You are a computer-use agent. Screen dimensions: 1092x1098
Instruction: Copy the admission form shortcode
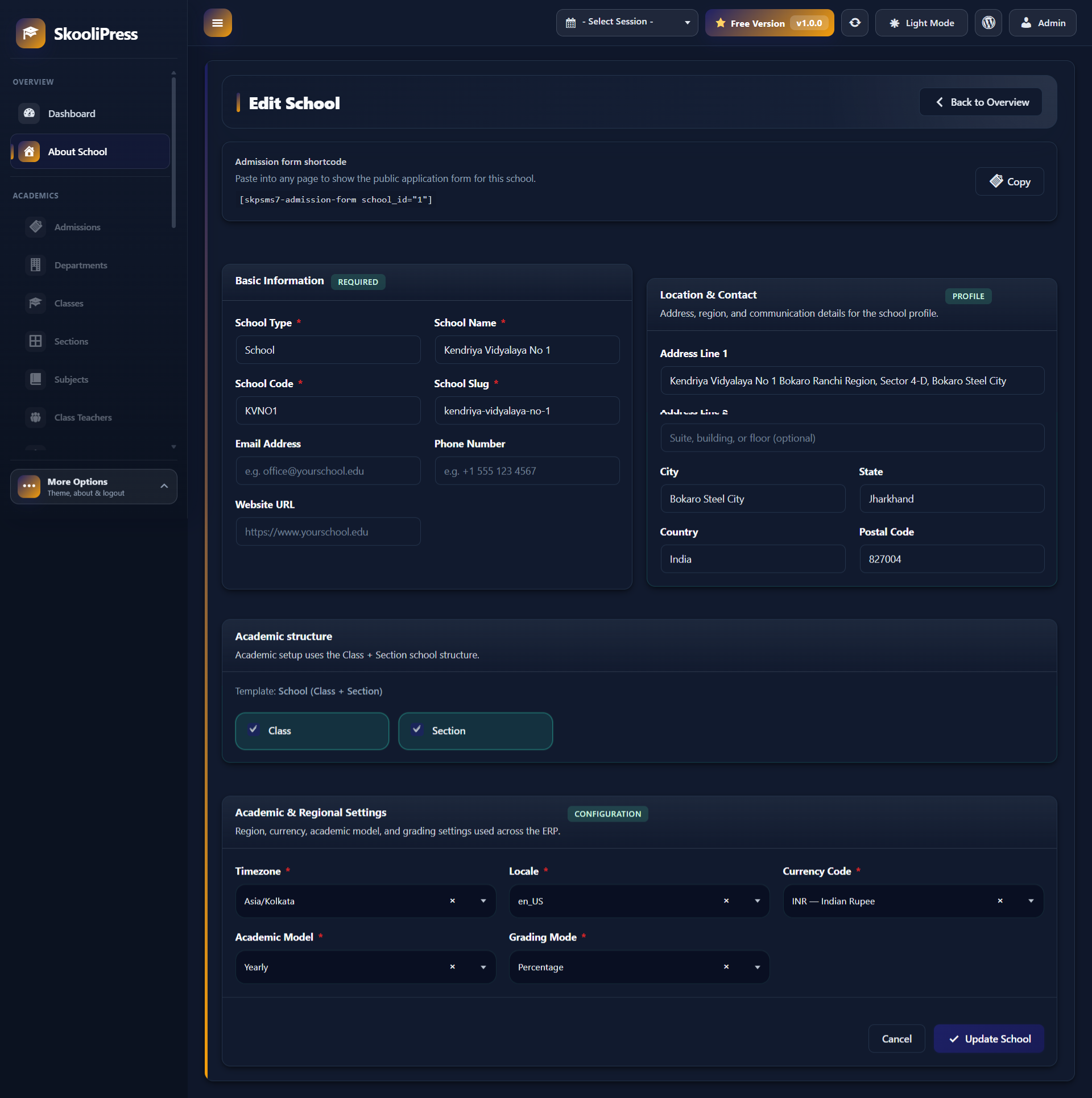1010,181
